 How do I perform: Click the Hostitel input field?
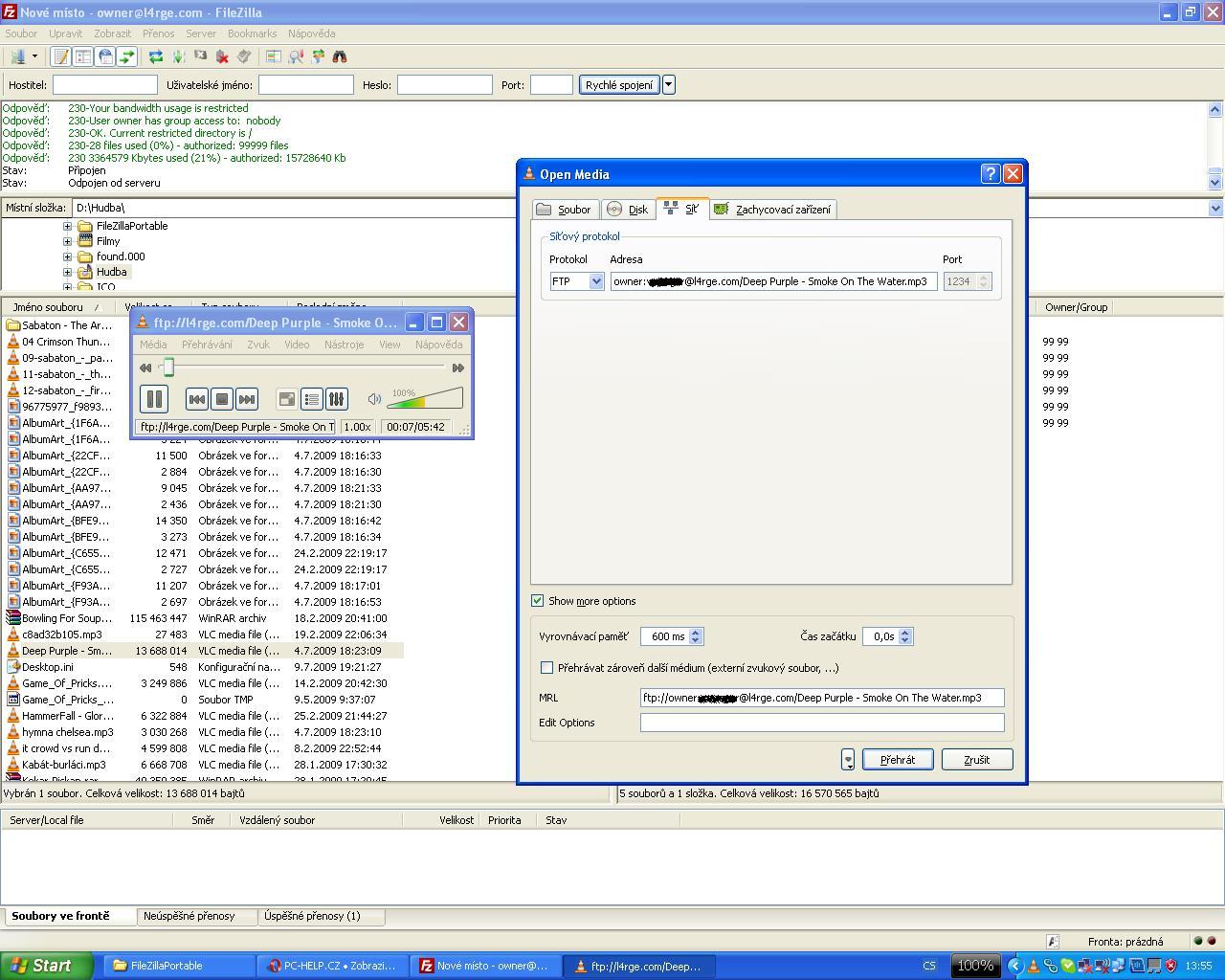pos(104,85)
